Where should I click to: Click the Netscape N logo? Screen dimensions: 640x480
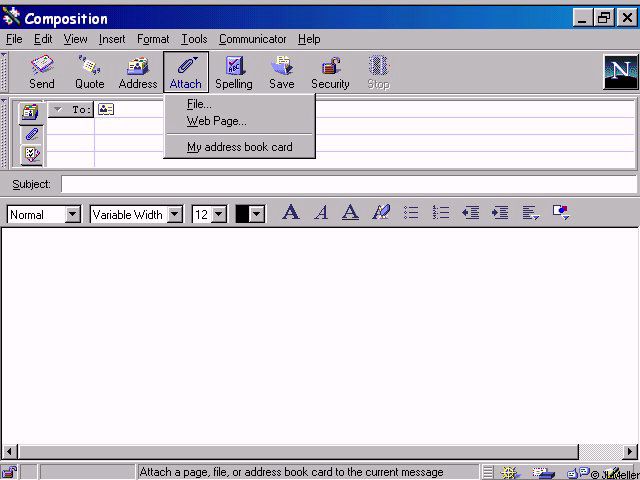point(620,73)
